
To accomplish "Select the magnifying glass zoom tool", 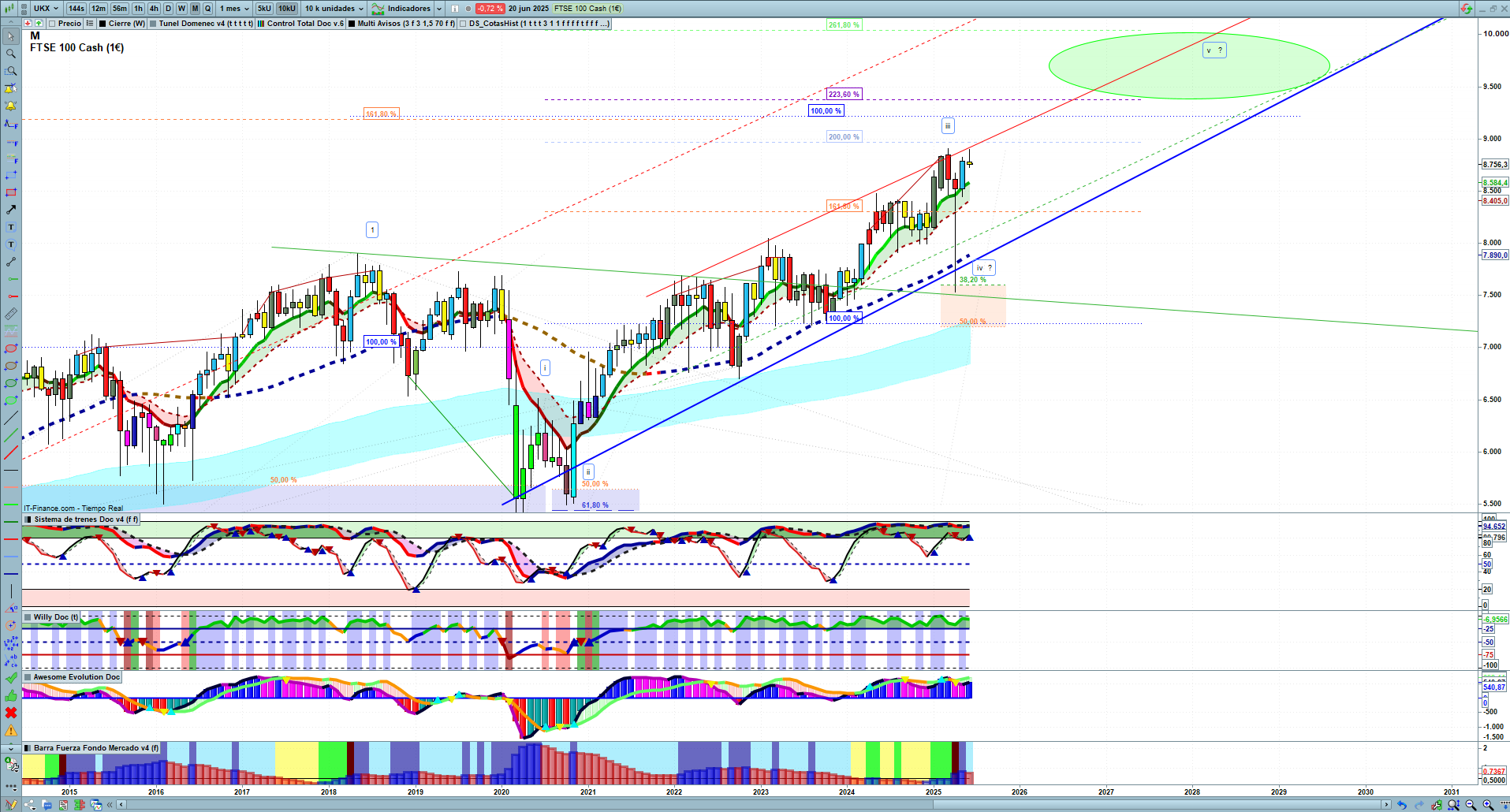I will 11,54.
